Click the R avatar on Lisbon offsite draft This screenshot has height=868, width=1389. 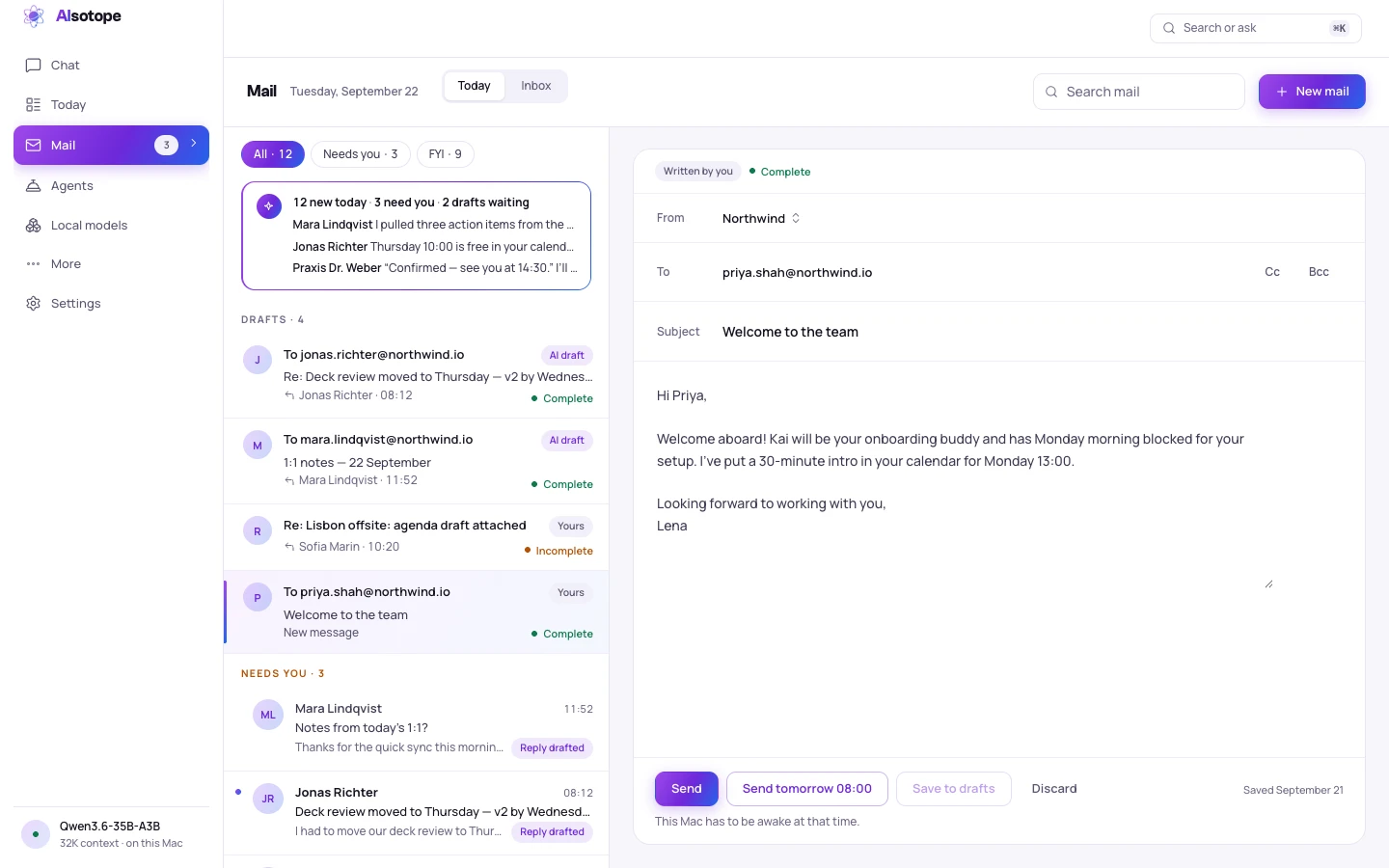(x=258, y=531)
